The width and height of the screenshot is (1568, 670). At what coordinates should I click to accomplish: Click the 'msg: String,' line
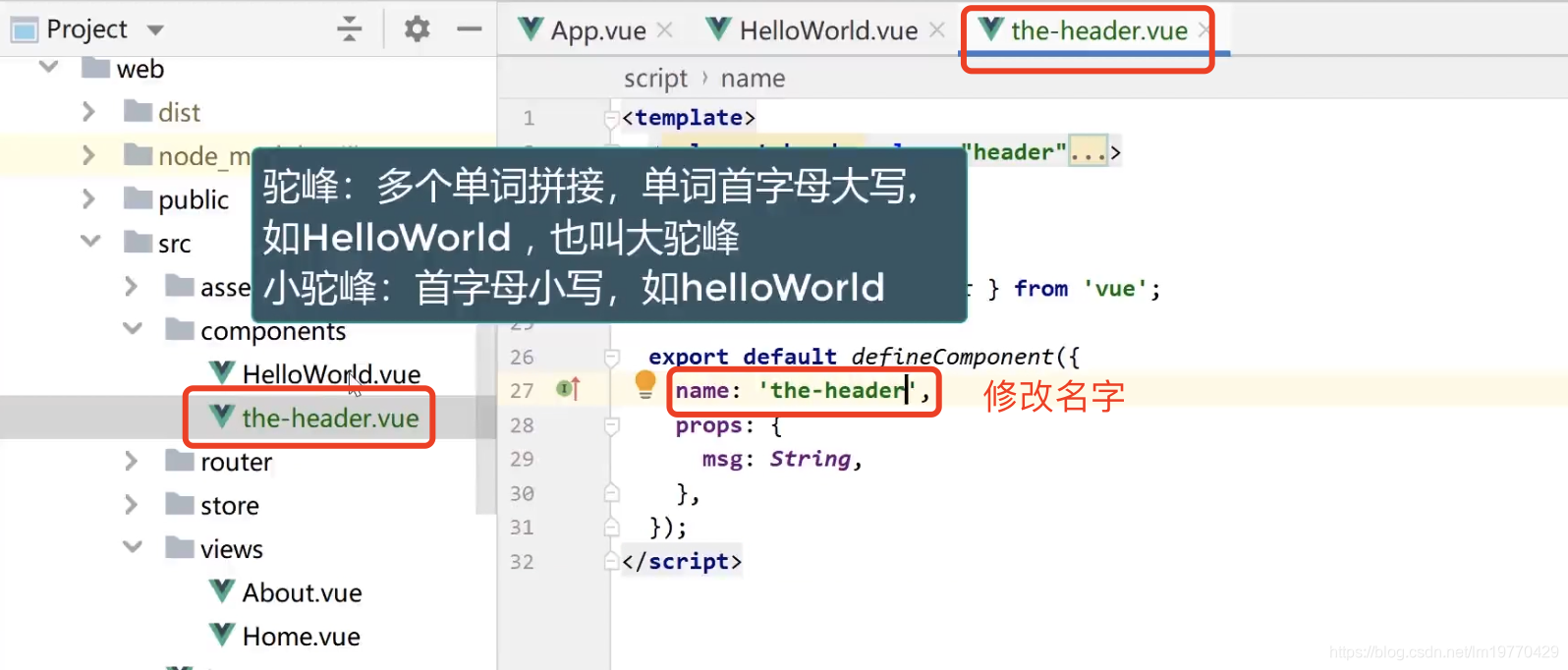click(783, 459)
